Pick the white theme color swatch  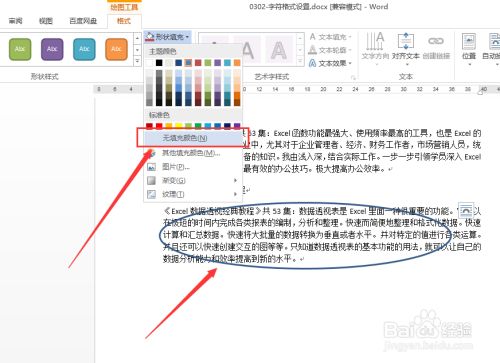click(x=149, y=63)
